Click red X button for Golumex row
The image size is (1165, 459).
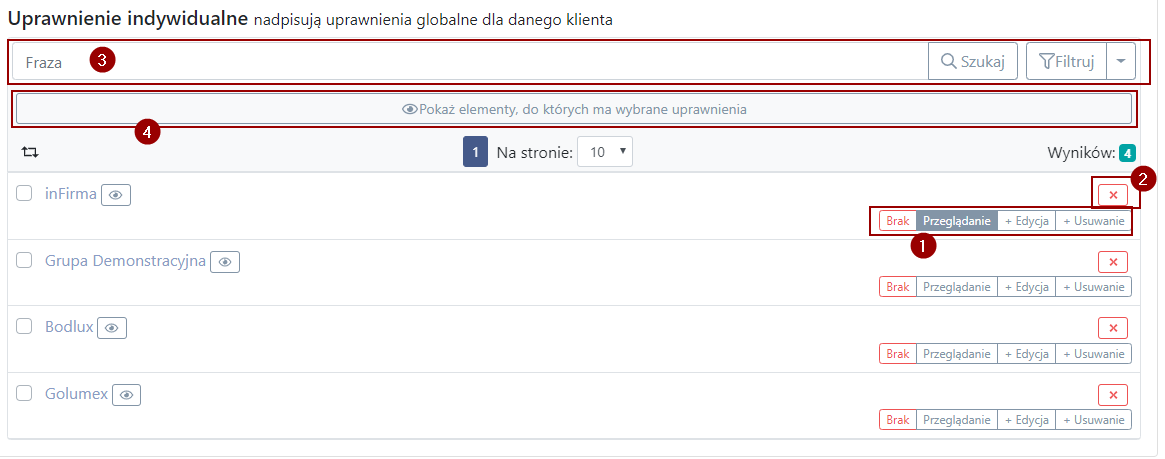click(x=1113, y=394)
